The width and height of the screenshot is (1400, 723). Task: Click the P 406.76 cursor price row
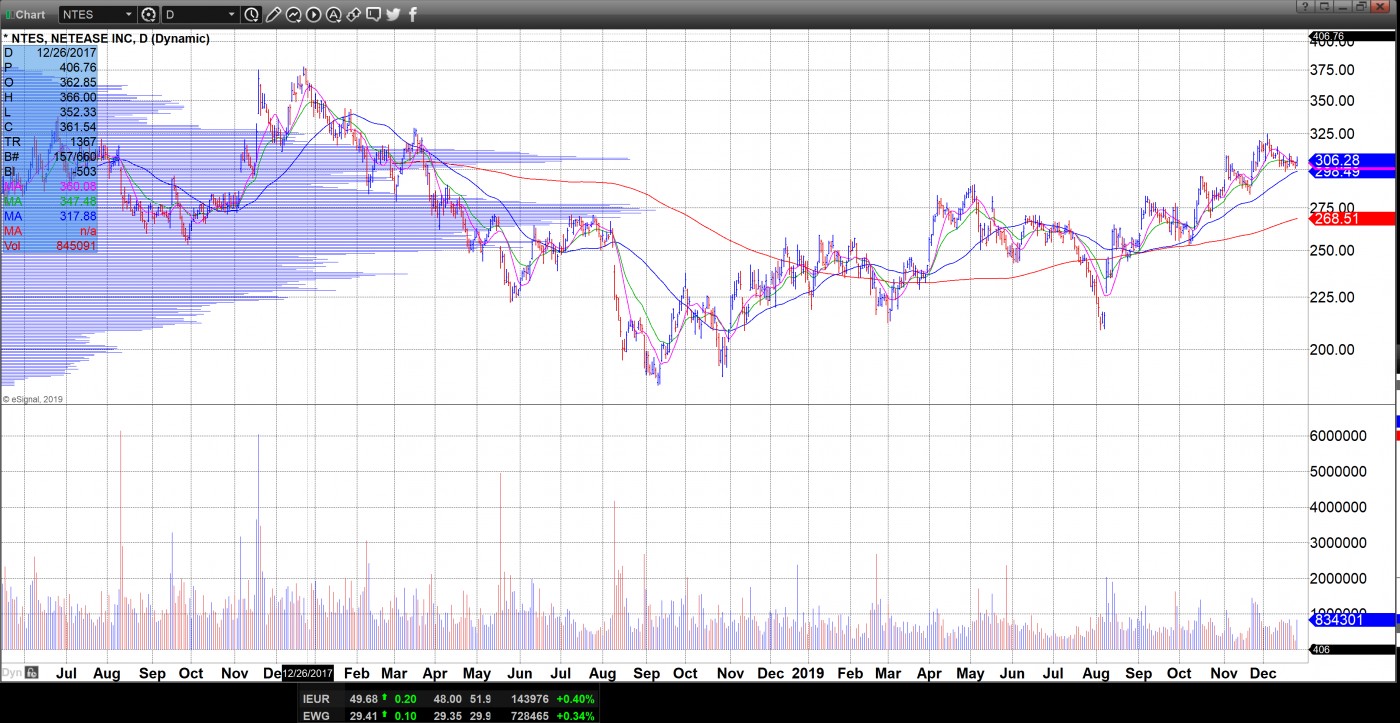click(x=50, y=67)
